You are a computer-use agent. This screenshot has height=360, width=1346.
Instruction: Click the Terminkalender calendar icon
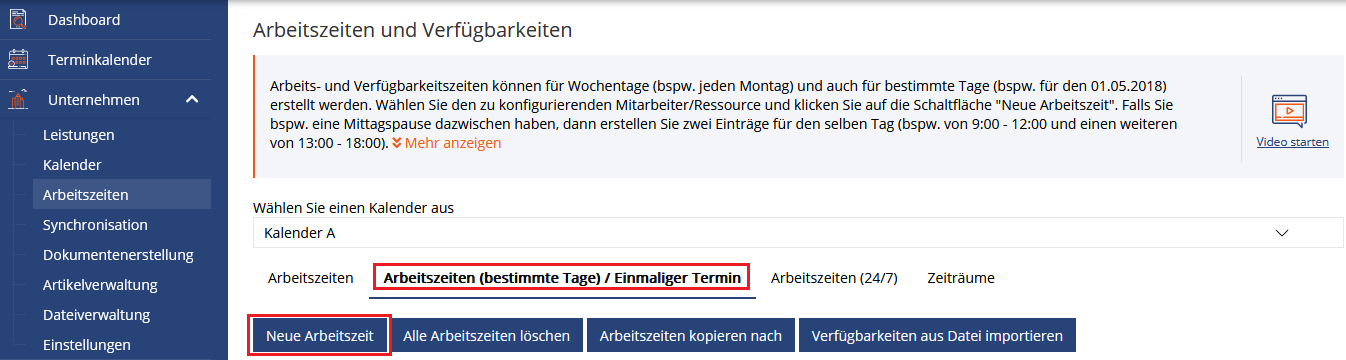point(18,60)
